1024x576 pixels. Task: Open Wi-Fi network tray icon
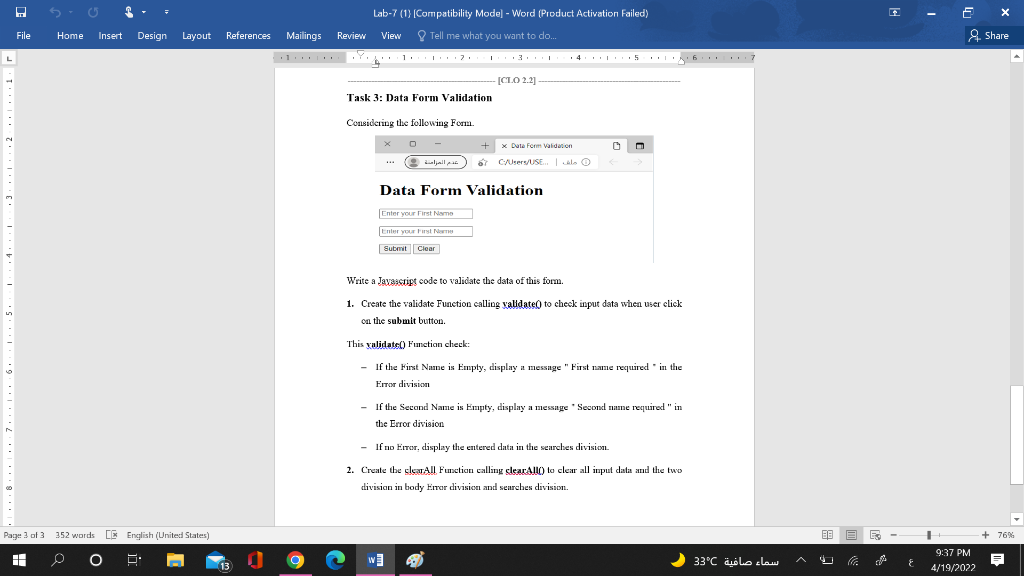pos(853,560)
